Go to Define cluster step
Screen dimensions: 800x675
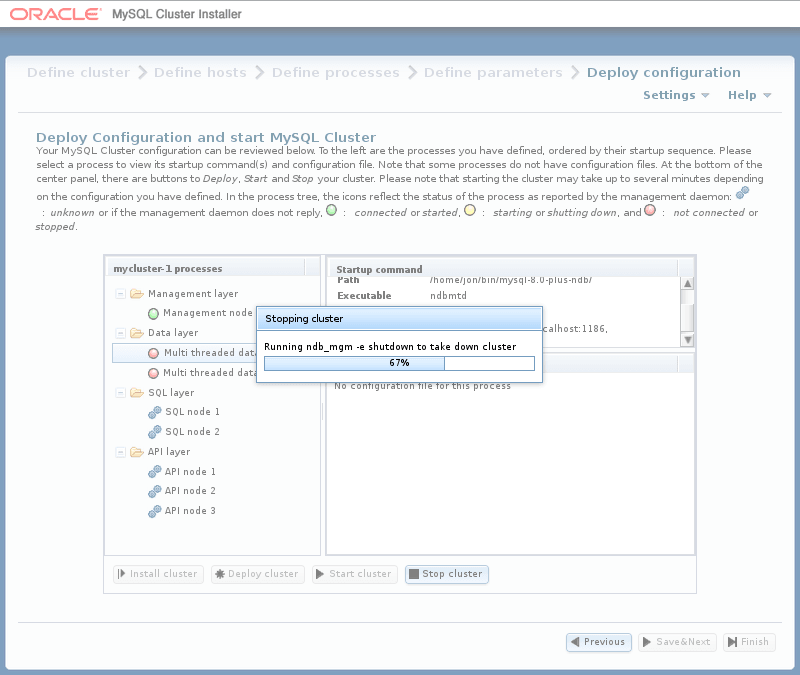(79, 72)
